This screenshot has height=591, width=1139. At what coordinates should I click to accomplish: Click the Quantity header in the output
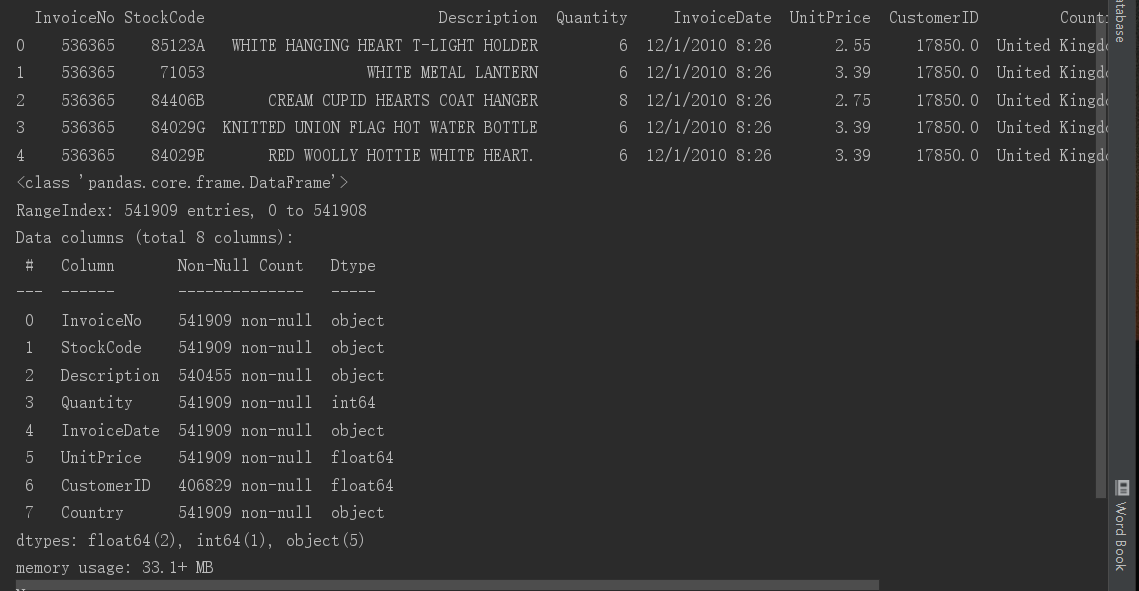[x=591, y=17]
